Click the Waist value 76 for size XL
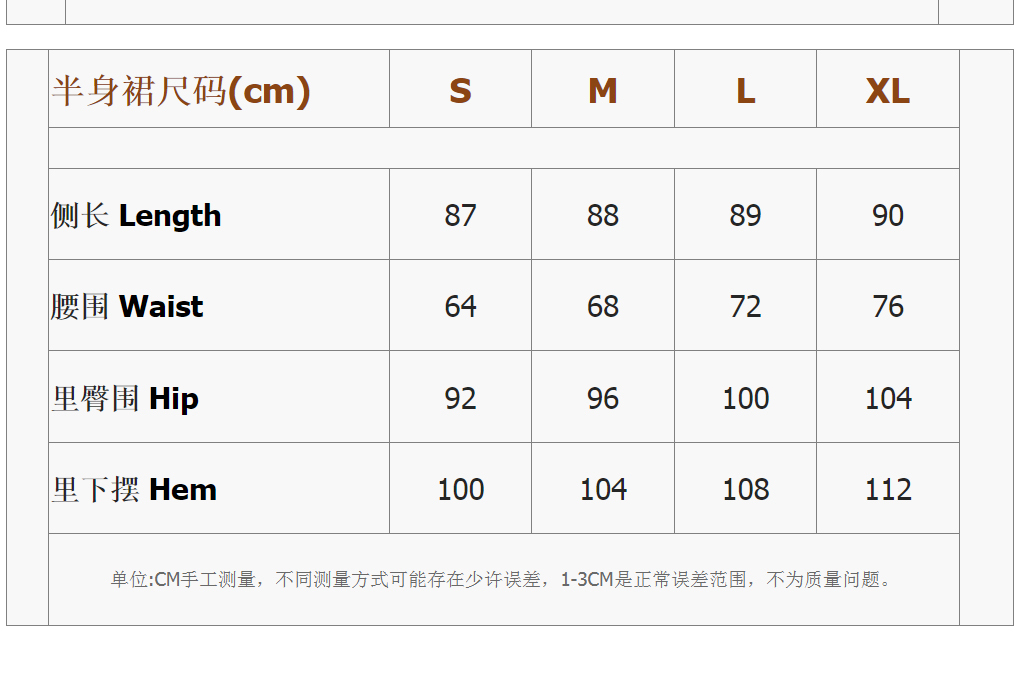The image size is (1023, 682). click(x=888, y=306)
